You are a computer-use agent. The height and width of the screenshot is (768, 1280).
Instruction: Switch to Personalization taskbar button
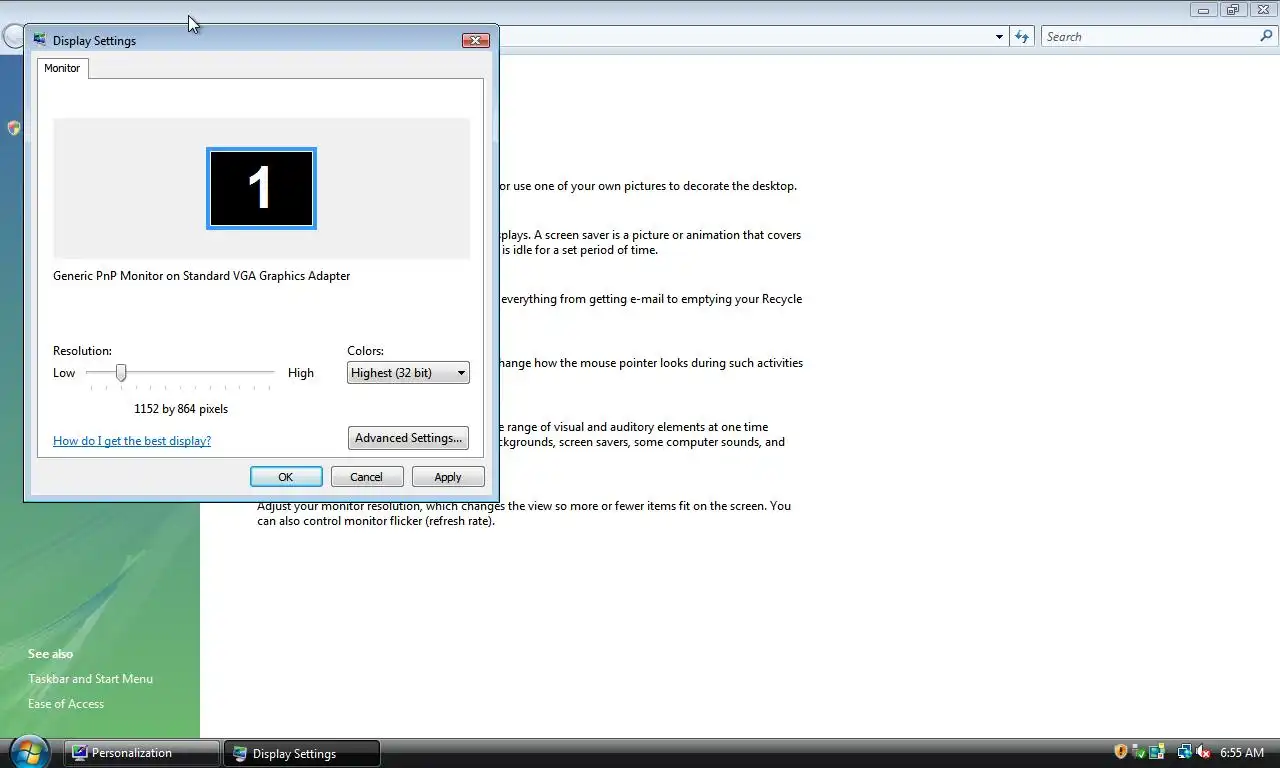coord(142,753)
